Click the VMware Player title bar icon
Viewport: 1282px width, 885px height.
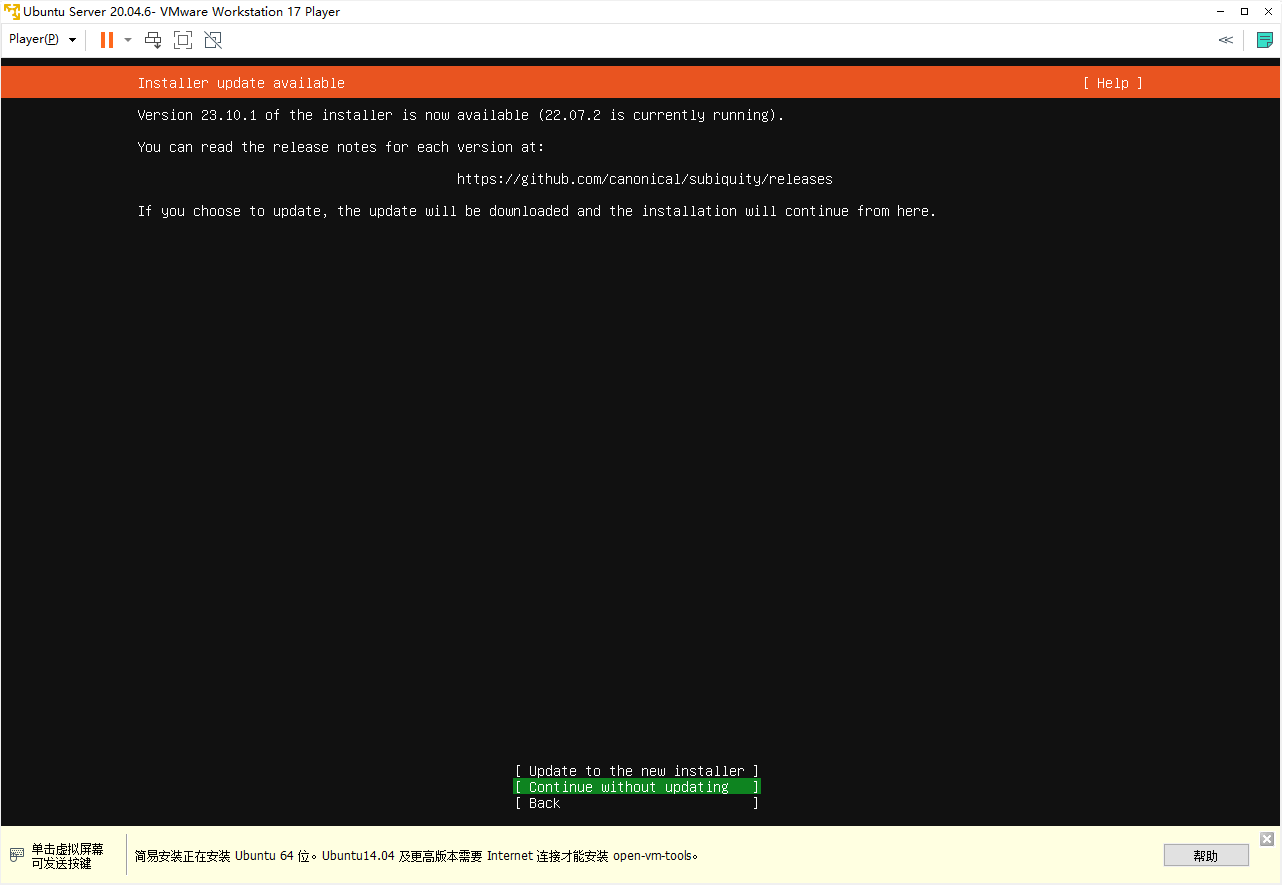pos(11,12)
